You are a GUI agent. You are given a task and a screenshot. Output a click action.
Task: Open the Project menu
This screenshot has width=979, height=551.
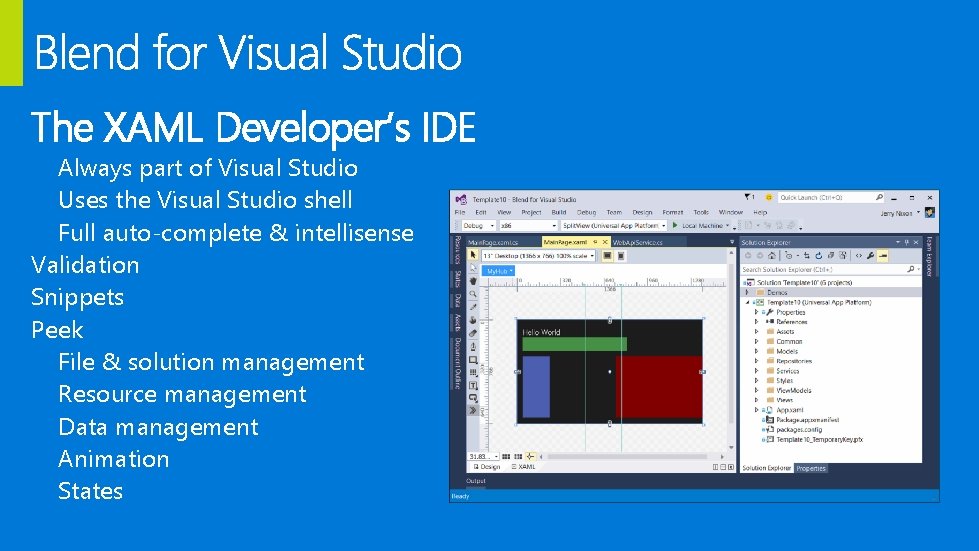(531, 212)
